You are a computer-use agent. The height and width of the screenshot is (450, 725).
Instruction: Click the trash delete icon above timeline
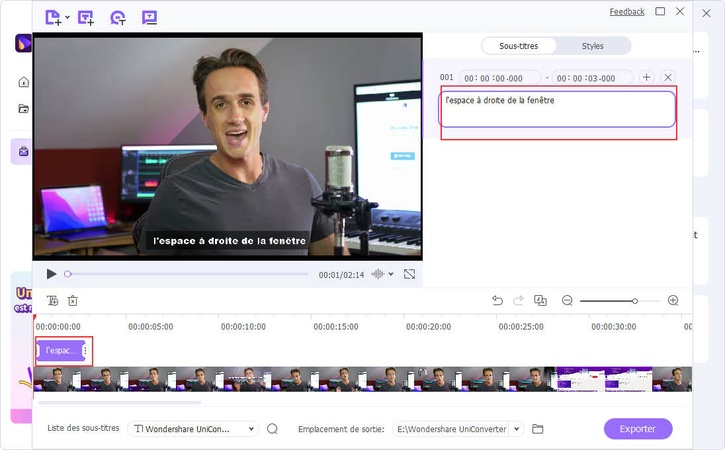[73, 301]
